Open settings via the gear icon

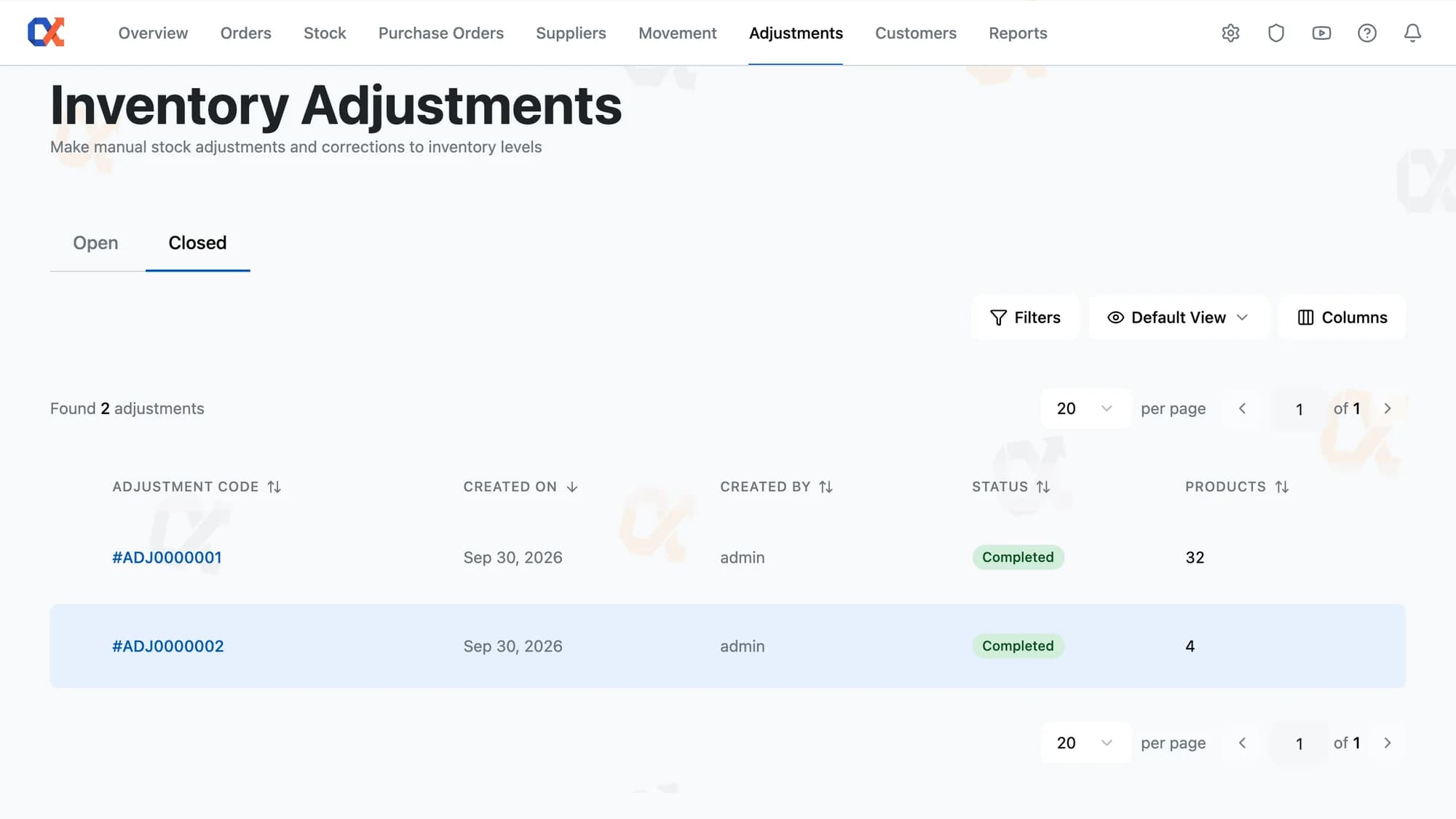pos(1230,33)
